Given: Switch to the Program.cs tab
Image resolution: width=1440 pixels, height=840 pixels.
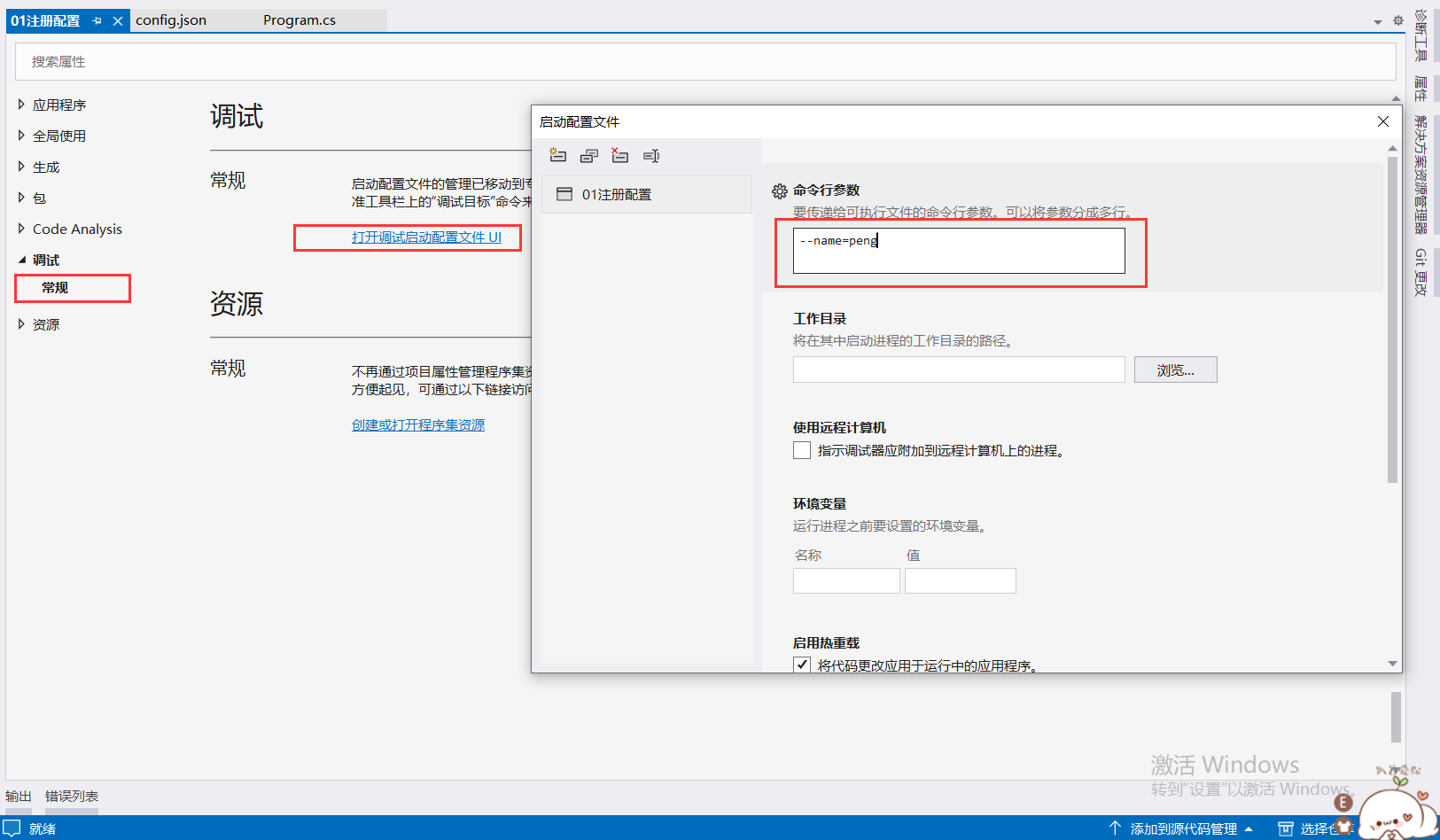Looking at the screenshot, I should (x=300, y=20).
